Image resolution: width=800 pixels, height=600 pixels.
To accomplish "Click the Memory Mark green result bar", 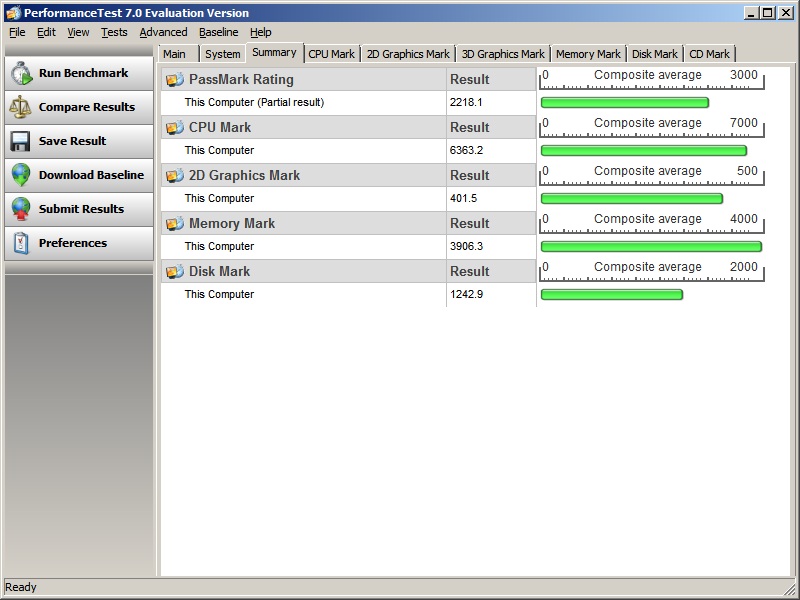I will (651, 246).
